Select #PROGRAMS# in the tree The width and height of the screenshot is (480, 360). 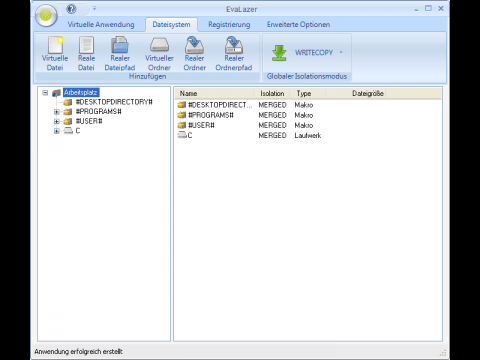tap(99, 111)
